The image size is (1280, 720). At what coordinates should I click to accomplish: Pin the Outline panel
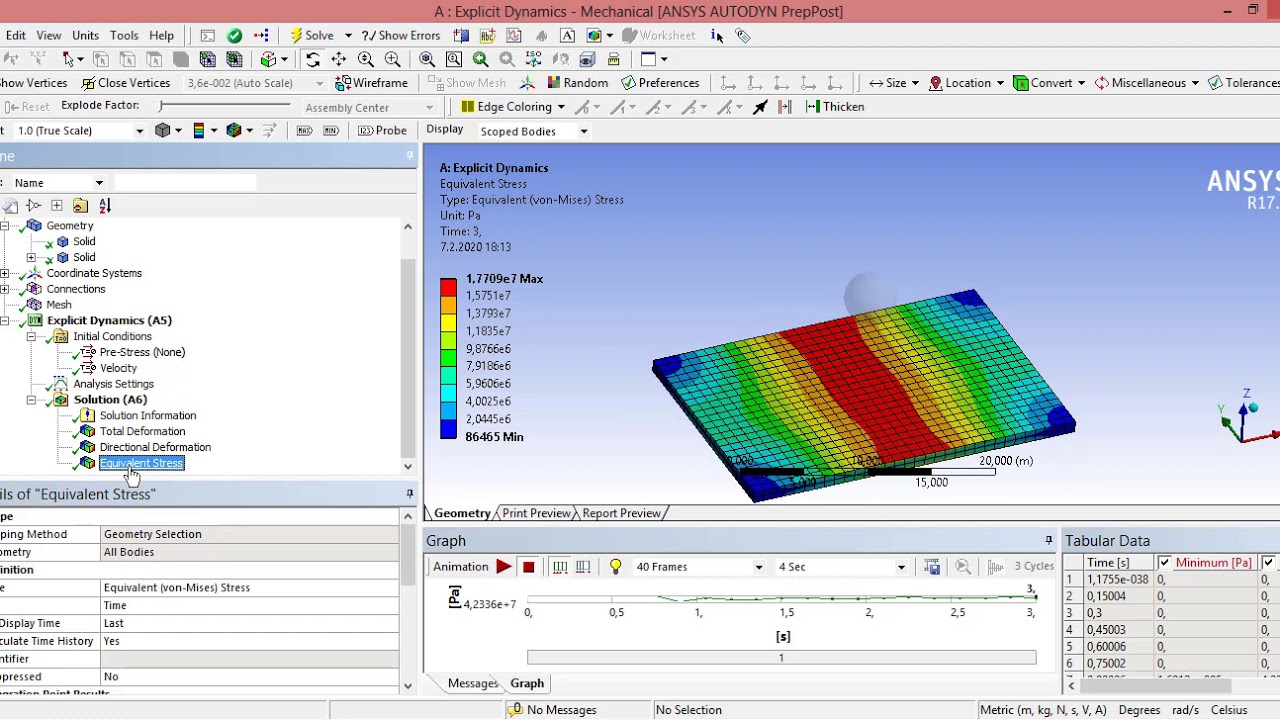[x=410, y=156]
